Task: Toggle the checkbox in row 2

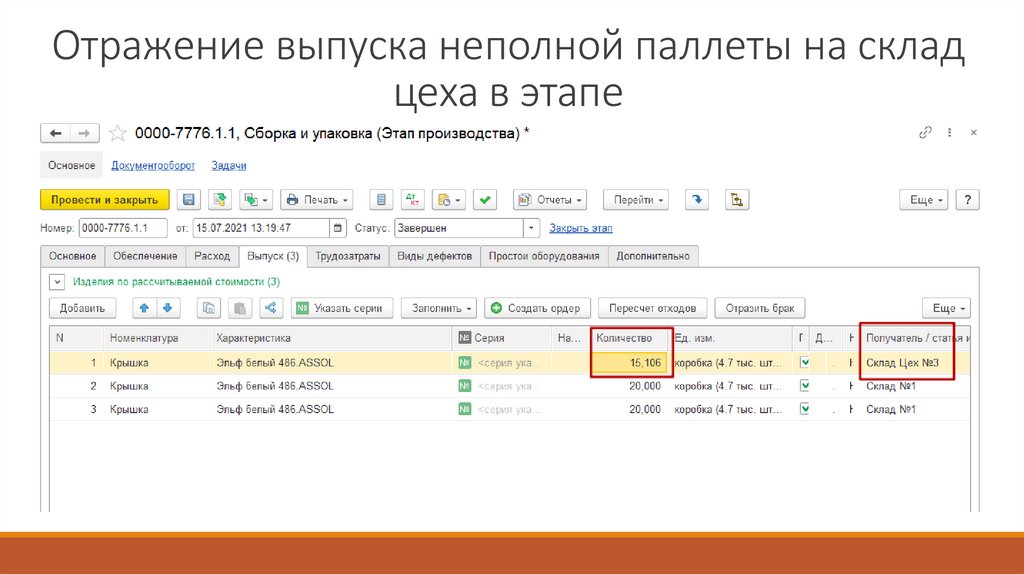Action: (805, 386)
